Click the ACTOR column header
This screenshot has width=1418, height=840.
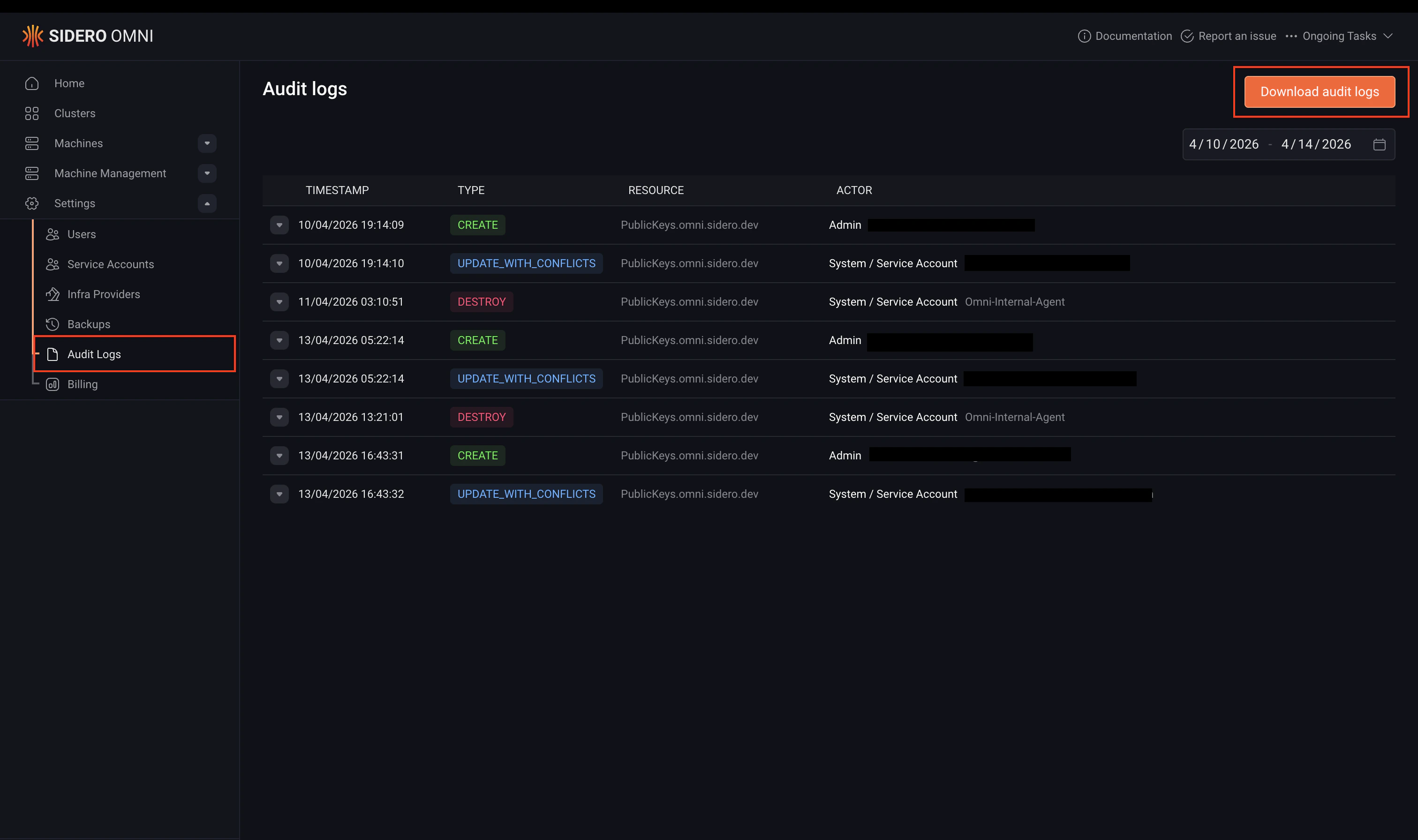(x=854, y=190)
